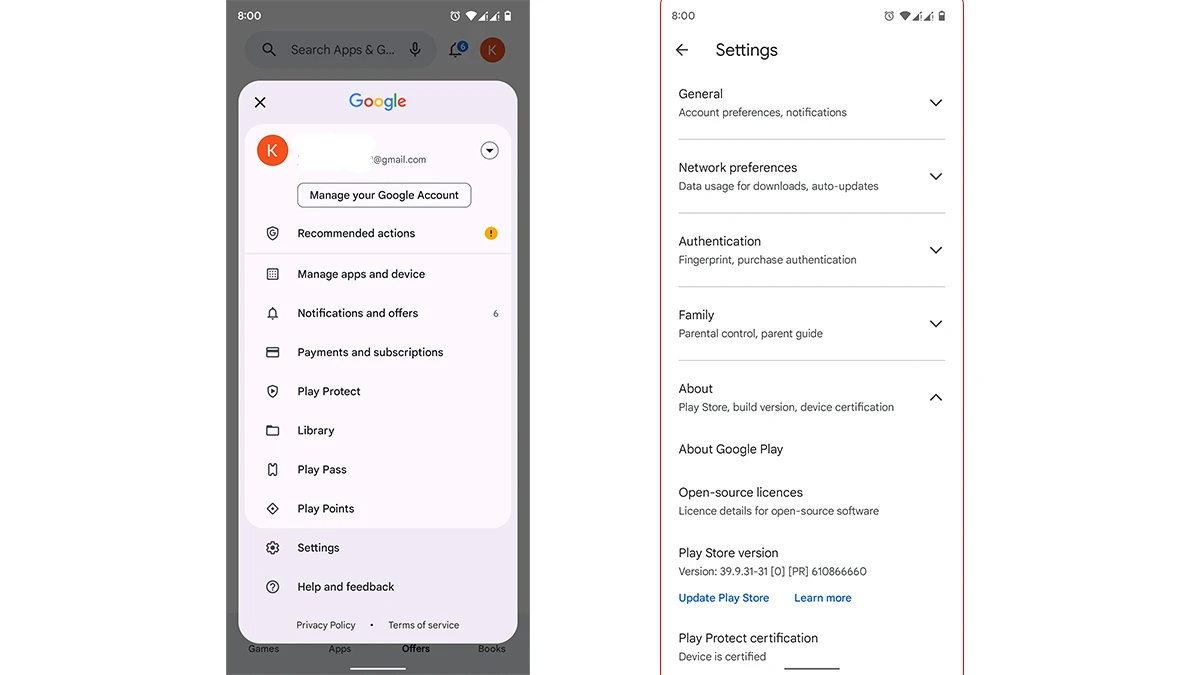Screen dimensions: 1200x675
Task: Close the Google account menu
Action: click(x=260, y=102)
